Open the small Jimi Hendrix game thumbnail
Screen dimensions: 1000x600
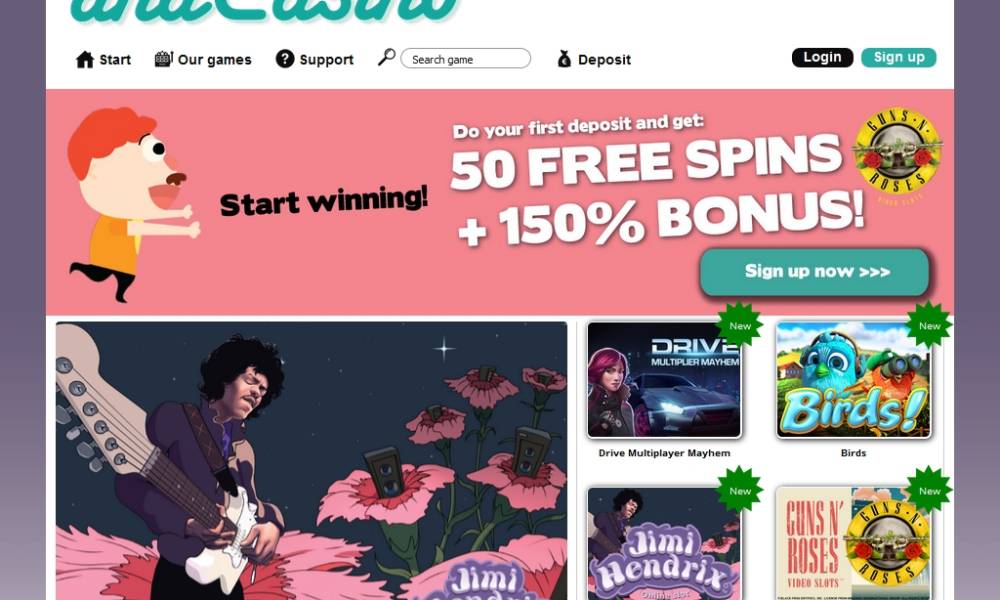tap(664, 543)
